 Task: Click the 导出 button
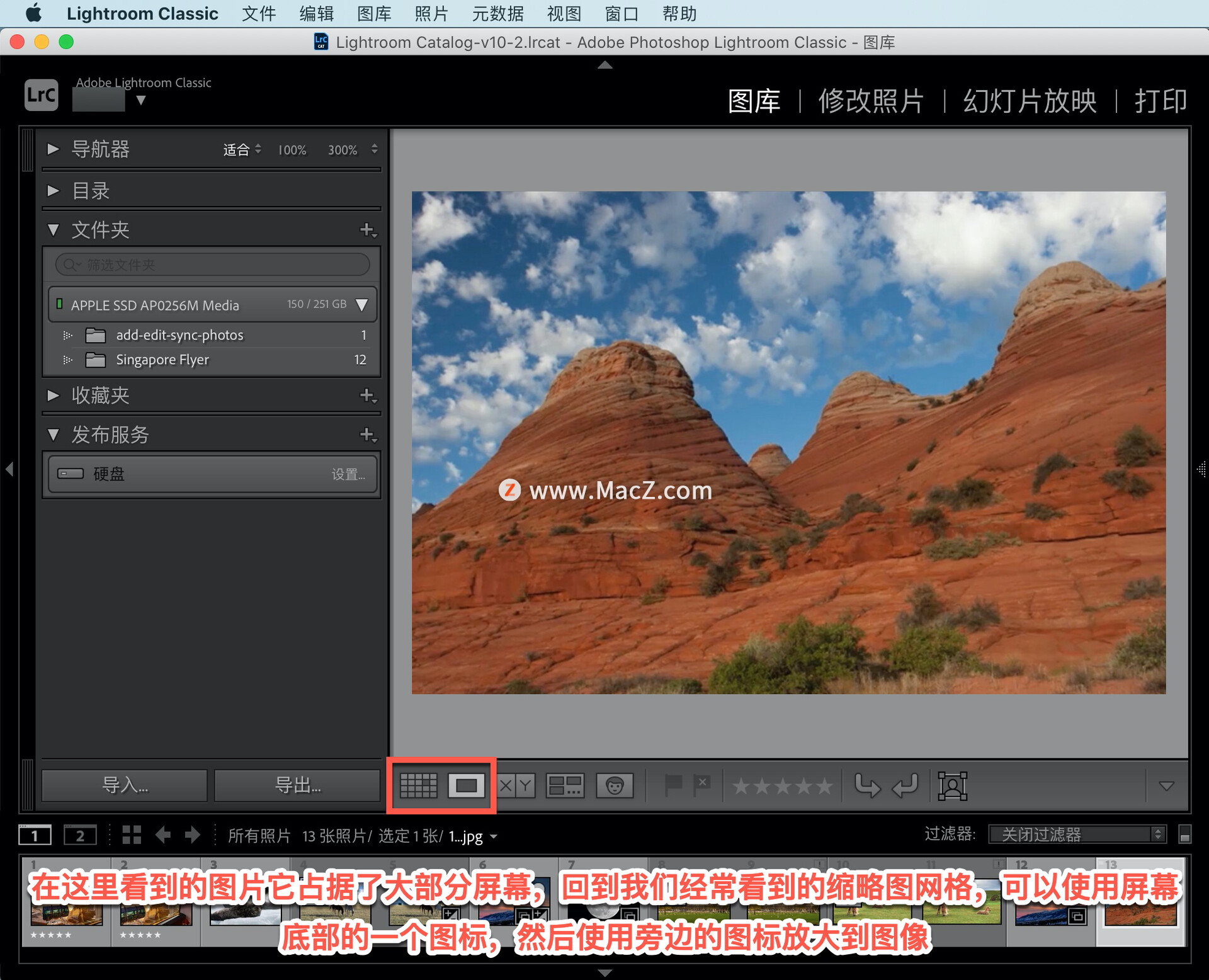pyautogui.click(x=297, y=785)
